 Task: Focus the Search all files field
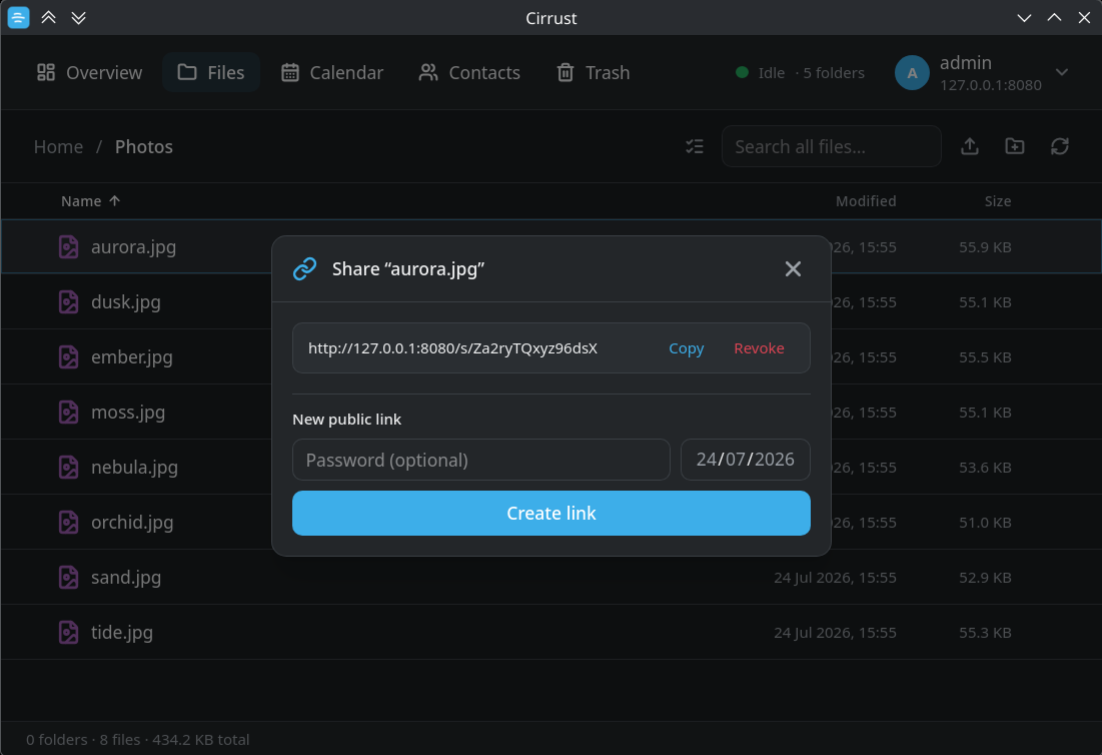[x=831, y=146]
